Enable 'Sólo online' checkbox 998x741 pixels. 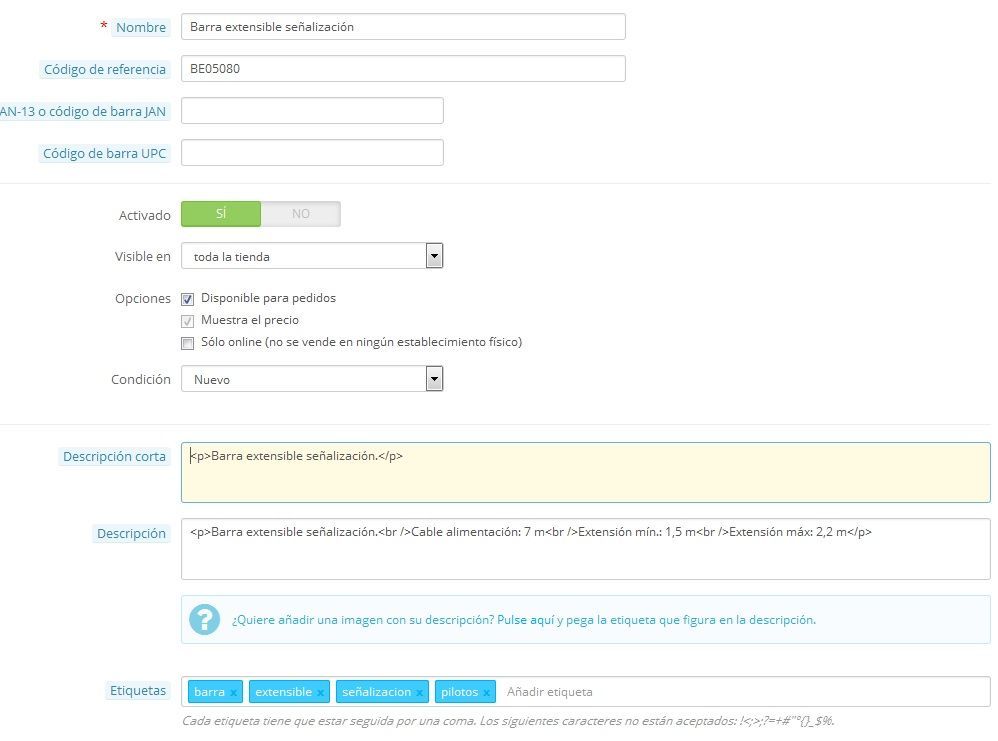(187, 343)
